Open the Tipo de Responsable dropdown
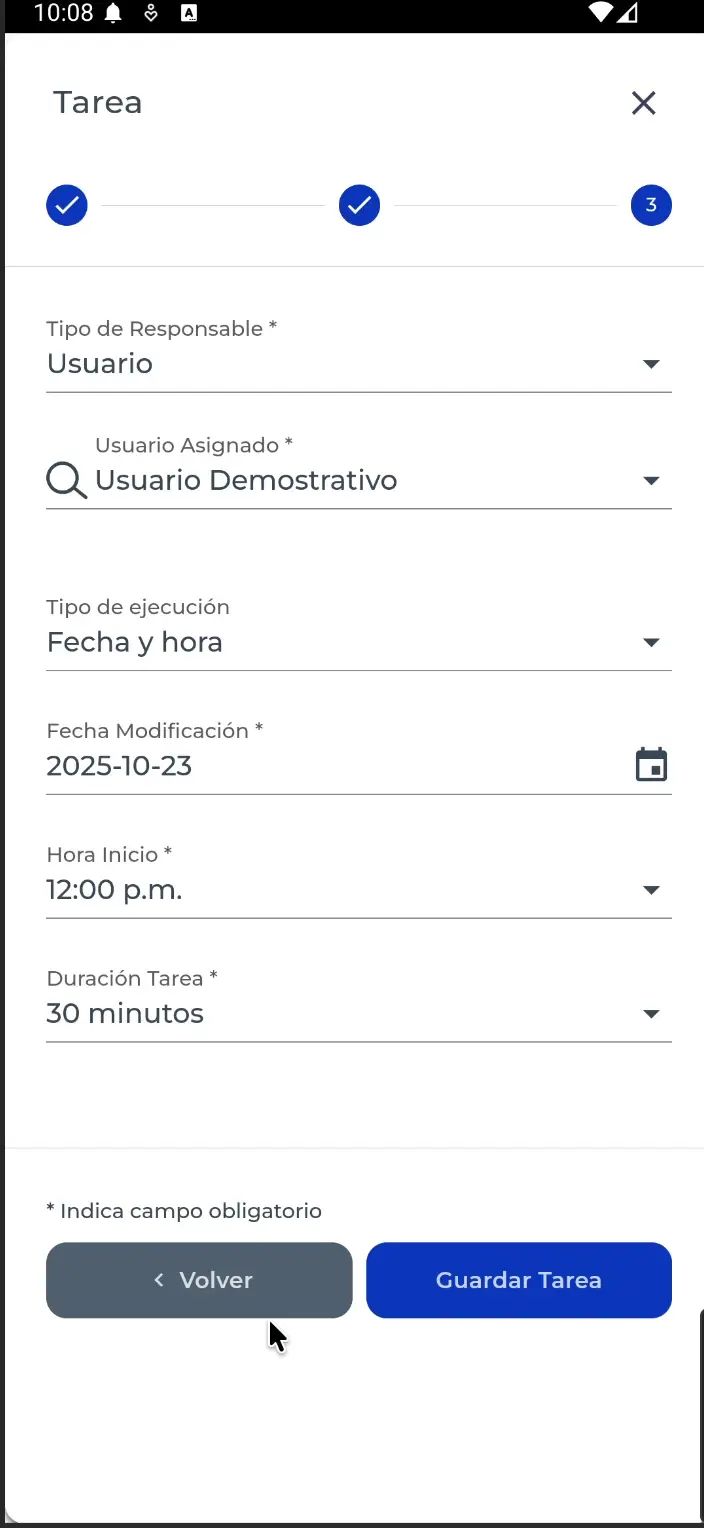Viewport: 704px width, 1528px height. pos(651,364)
